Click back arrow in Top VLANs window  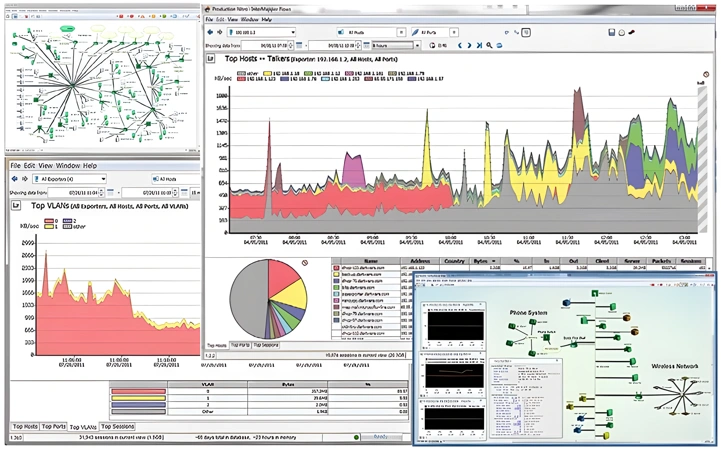point(14,179)
